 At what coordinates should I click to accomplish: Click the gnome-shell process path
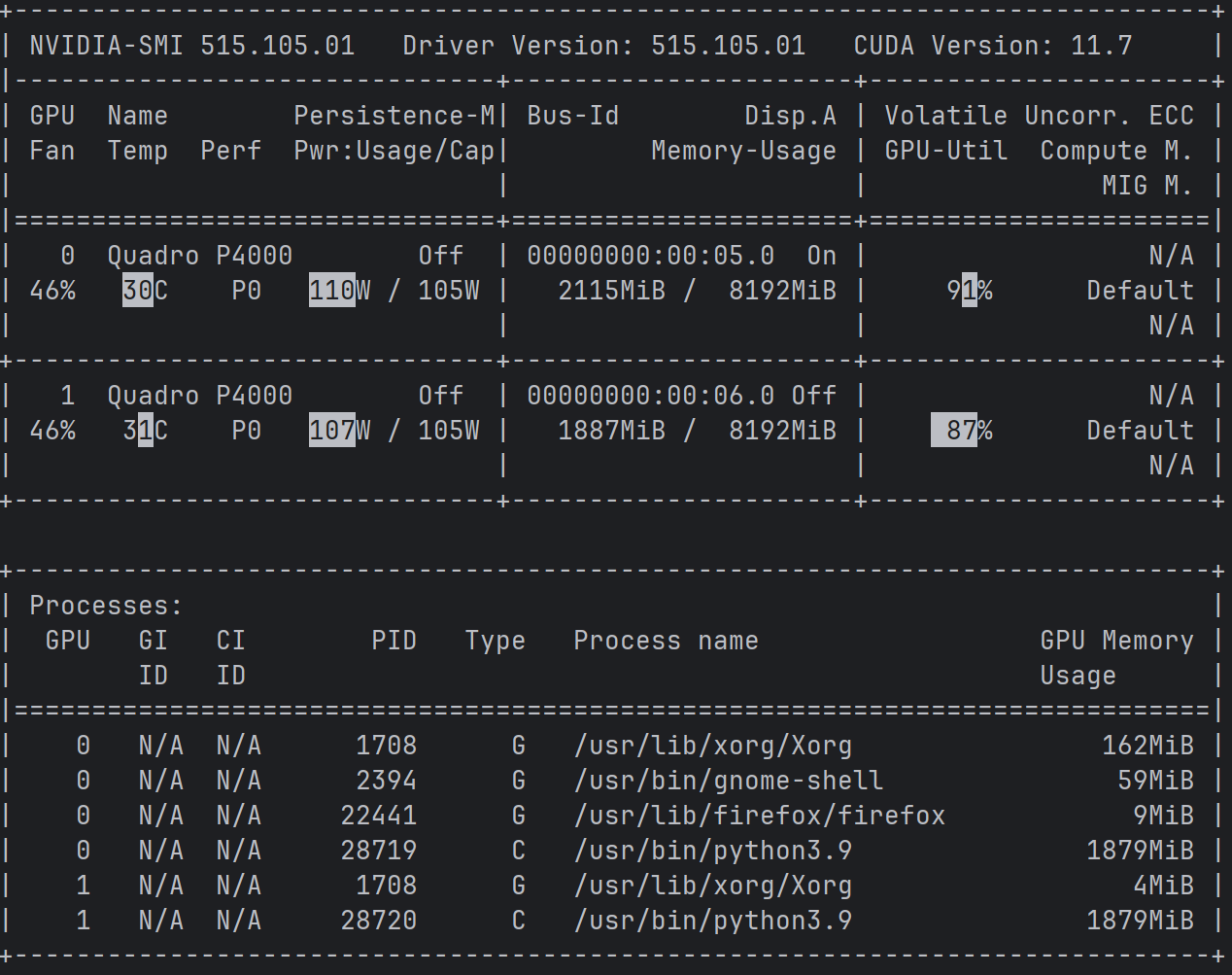(x=728, y=781)
